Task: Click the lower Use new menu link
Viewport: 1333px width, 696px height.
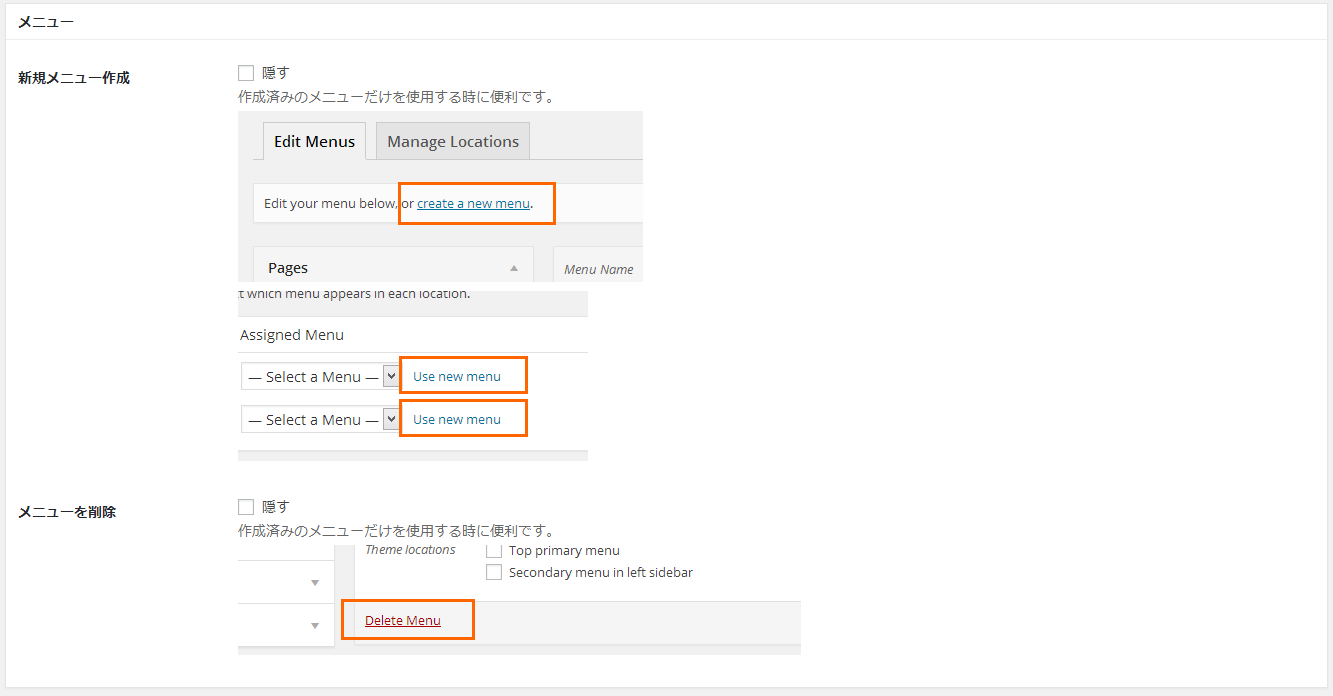Action: pos(456,420)
